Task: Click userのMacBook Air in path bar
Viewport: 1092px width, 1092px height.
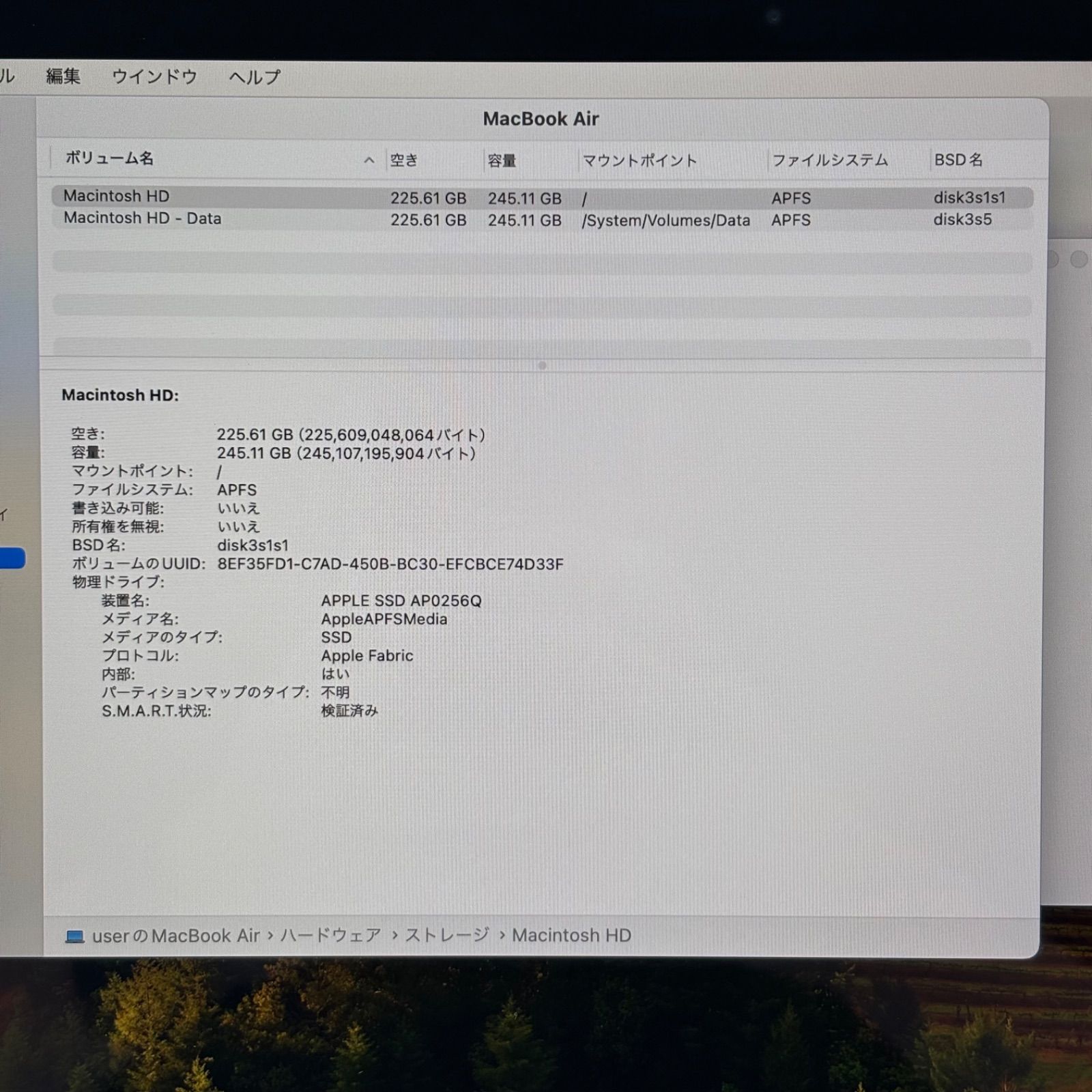Action: 176,936
